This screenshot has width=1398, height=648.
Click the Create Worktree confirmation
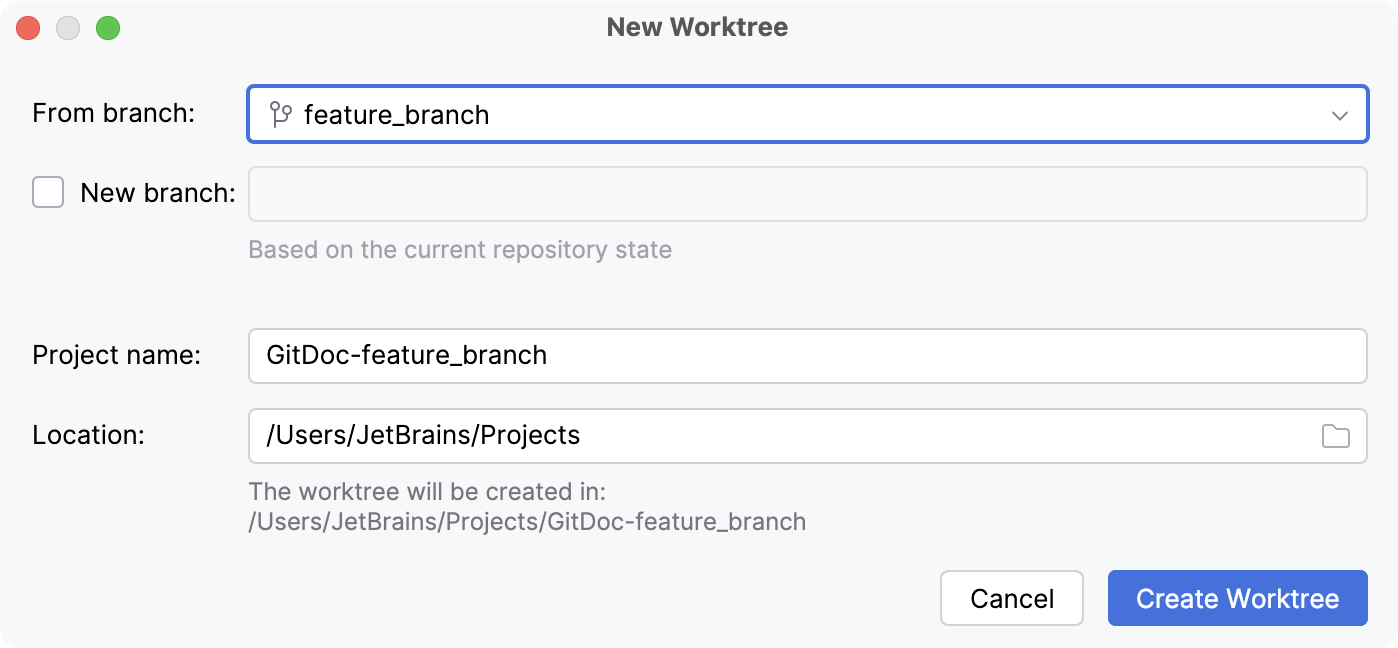click(1237, 598)
